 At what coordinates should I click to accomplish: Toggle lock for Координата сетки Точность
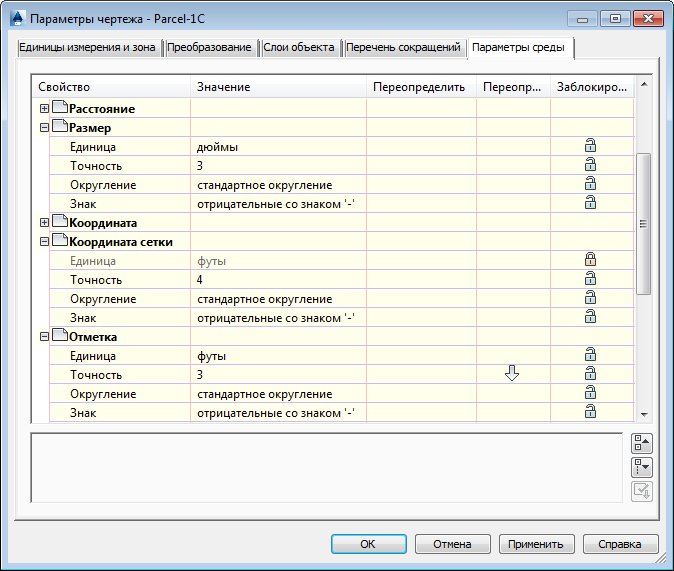click(590, 279)
